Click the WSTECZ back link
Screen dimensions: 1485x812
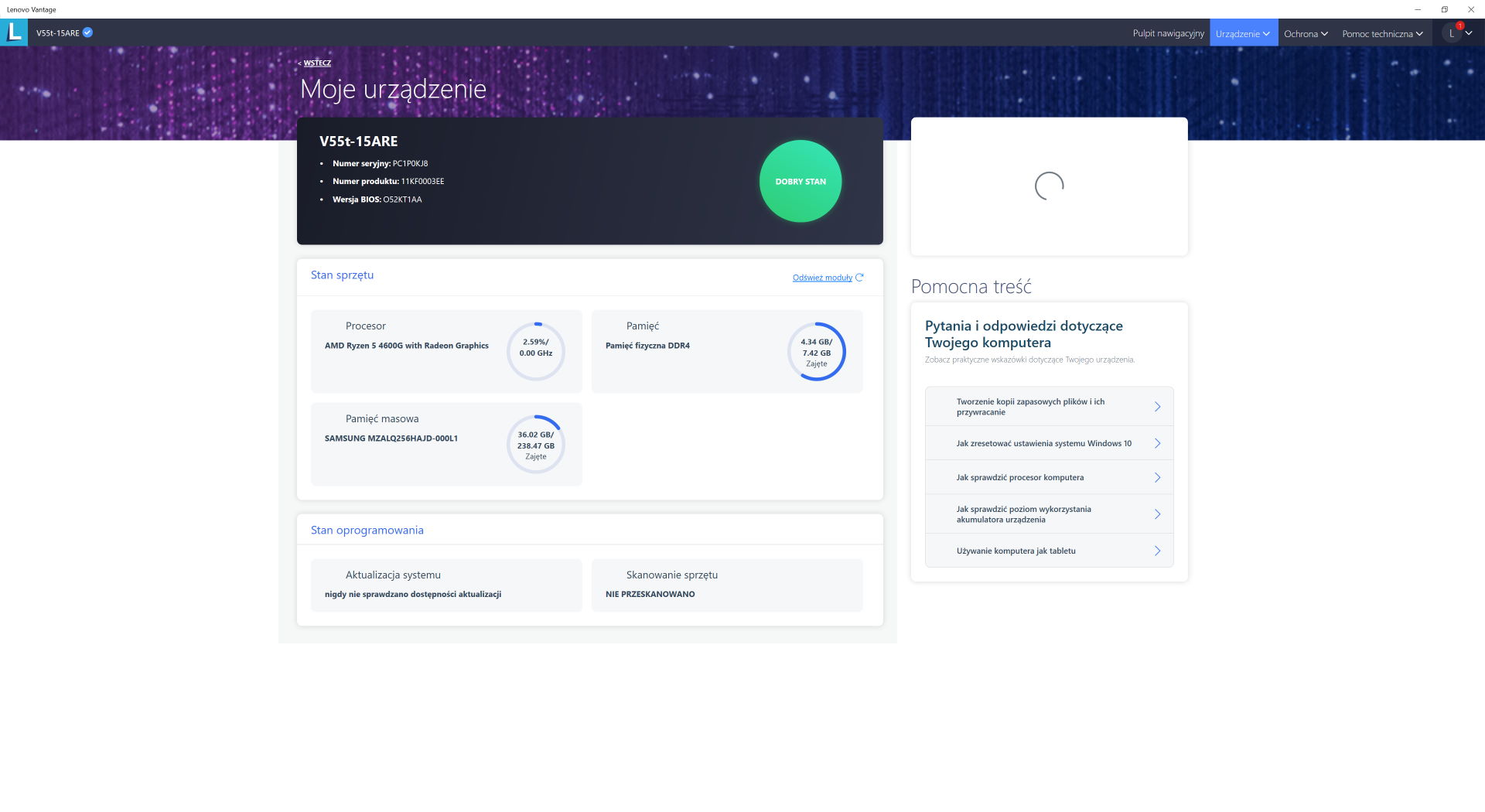[316, 63]
